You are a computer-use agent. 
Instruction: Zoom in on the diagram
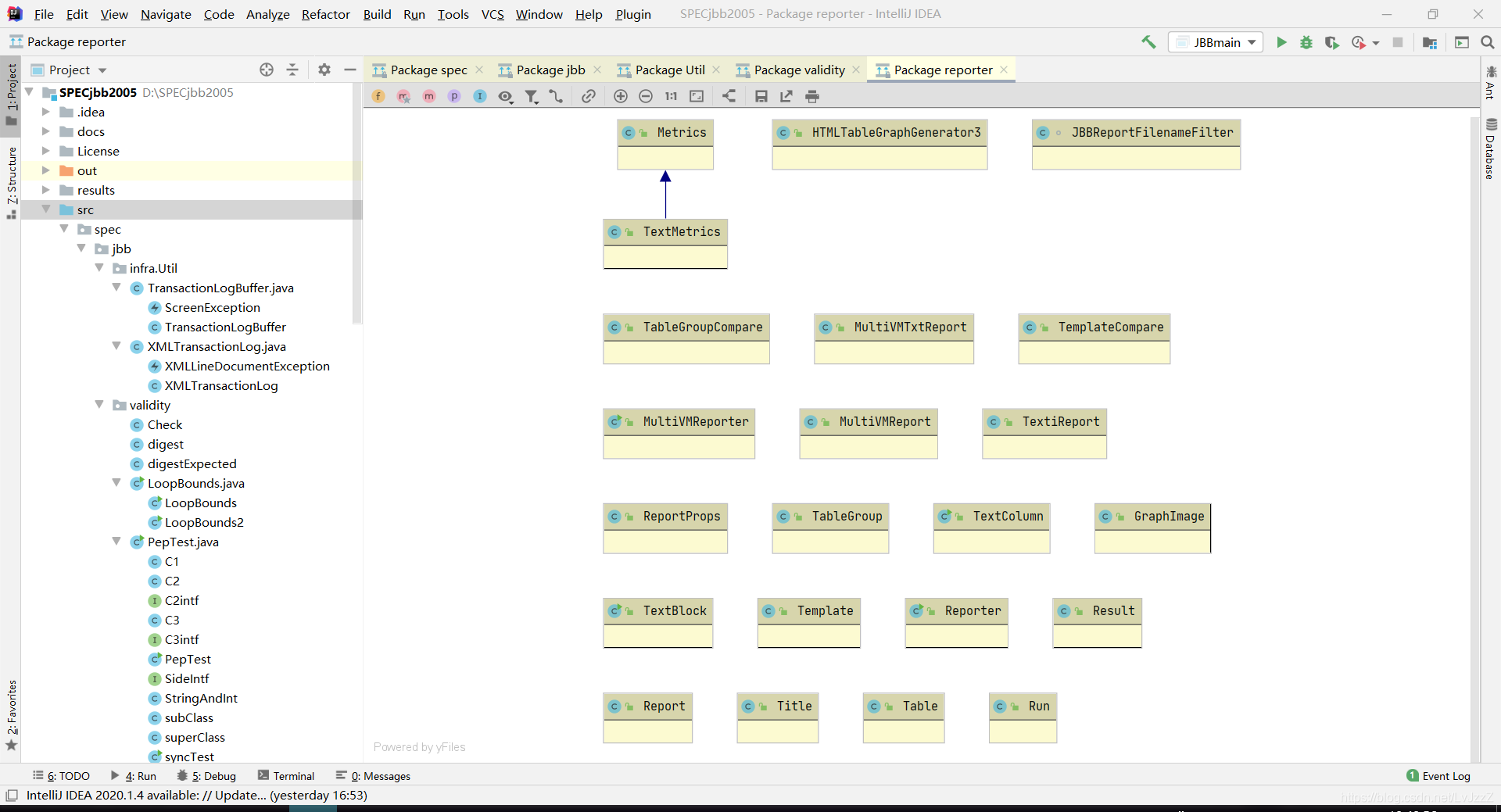621,96
